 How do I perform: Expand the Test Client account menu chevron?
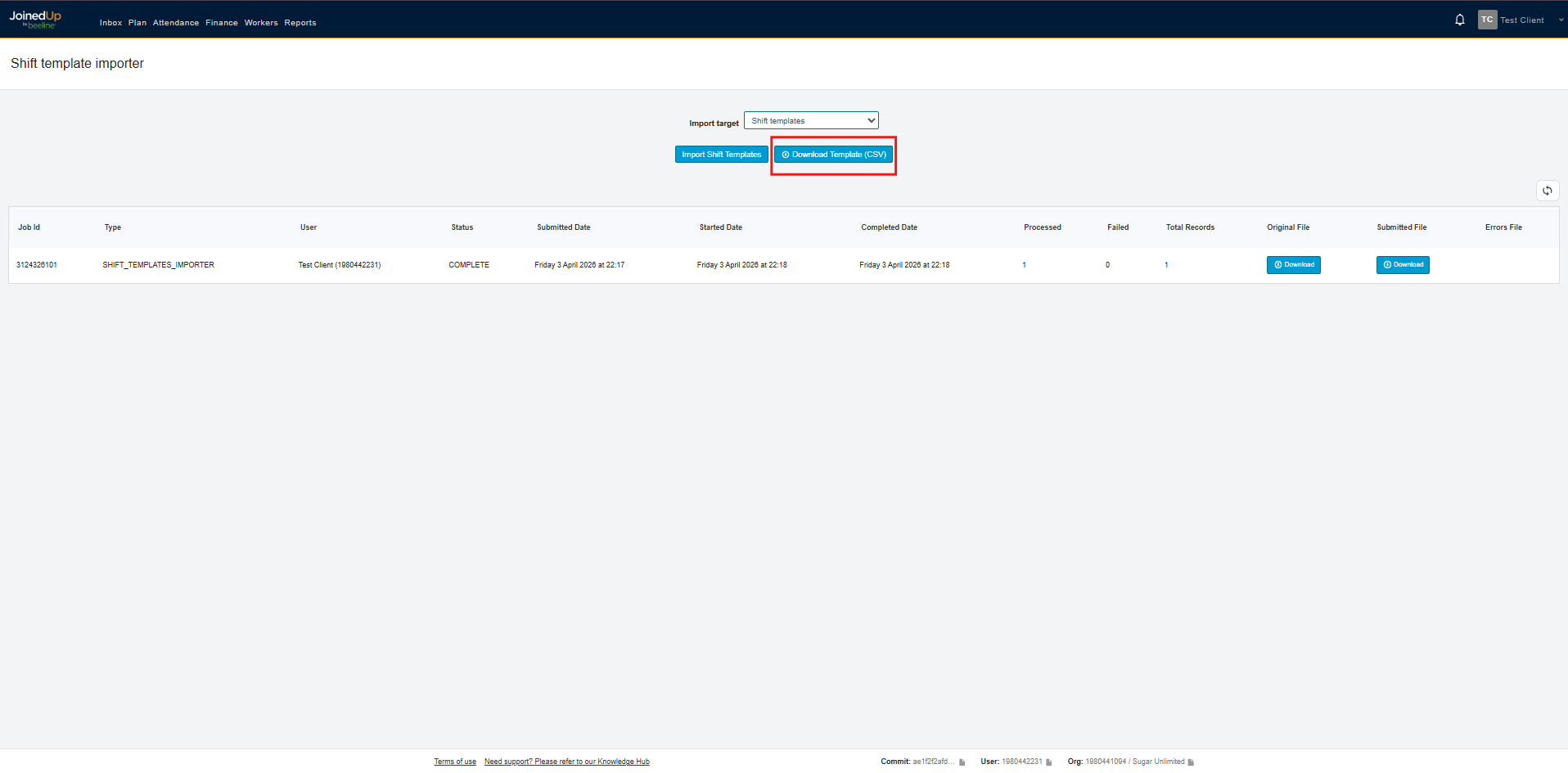tap(1561, 20)
